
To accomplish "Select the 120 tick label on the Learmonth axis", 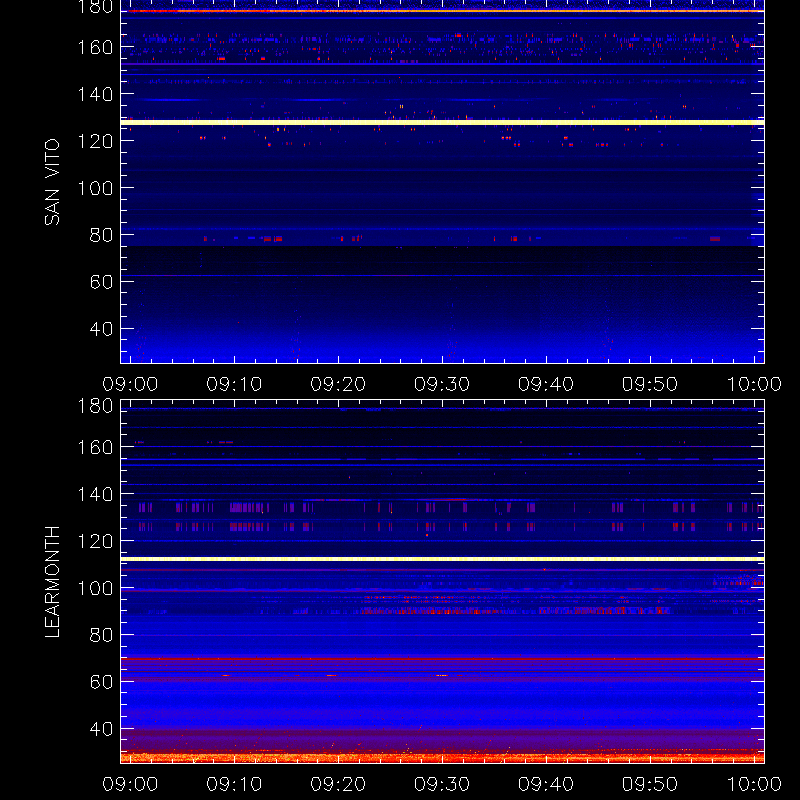I will pos(95,541).
